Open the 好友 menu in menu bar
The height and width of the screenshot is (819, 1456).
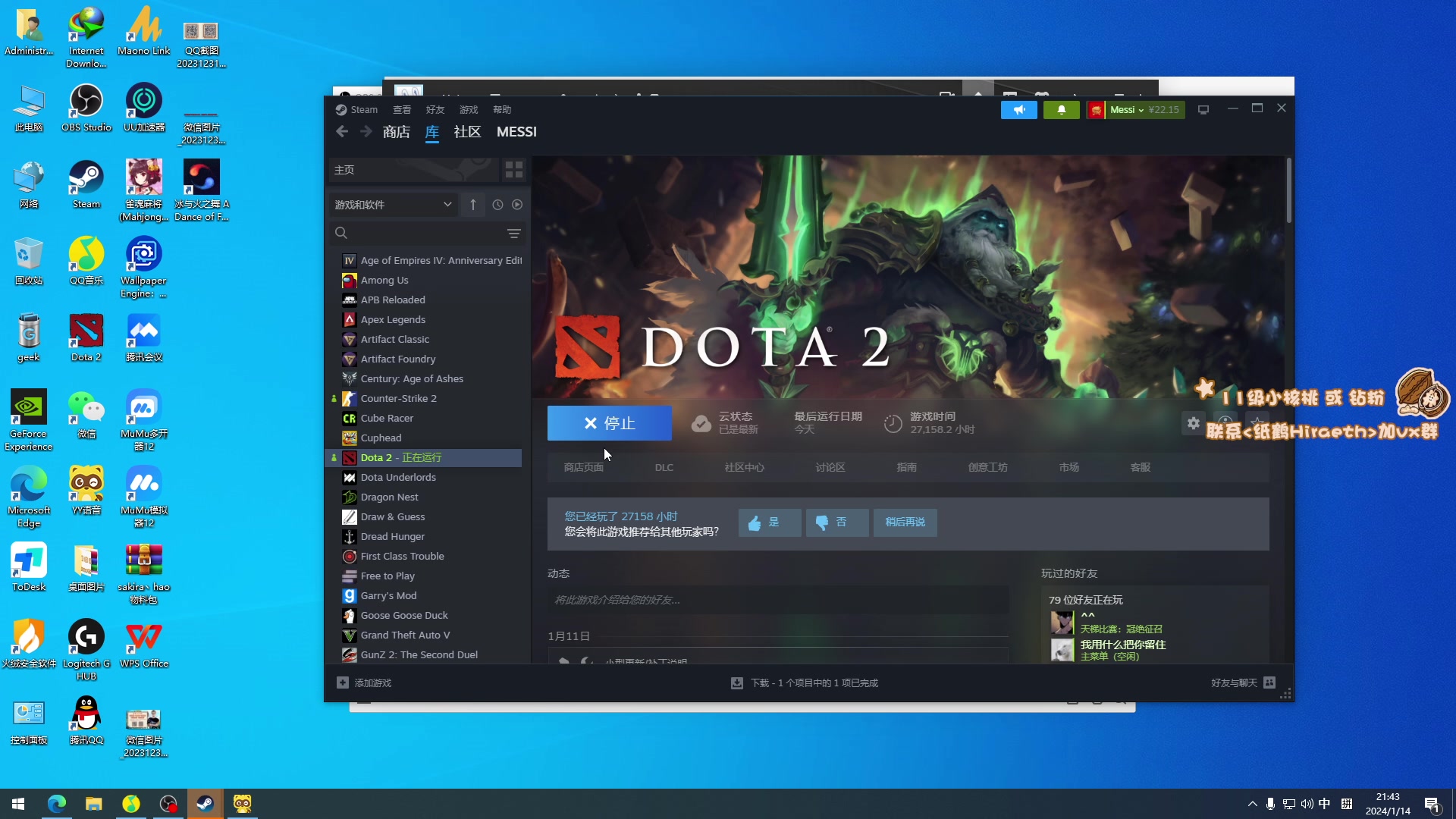tap(435, 110)
